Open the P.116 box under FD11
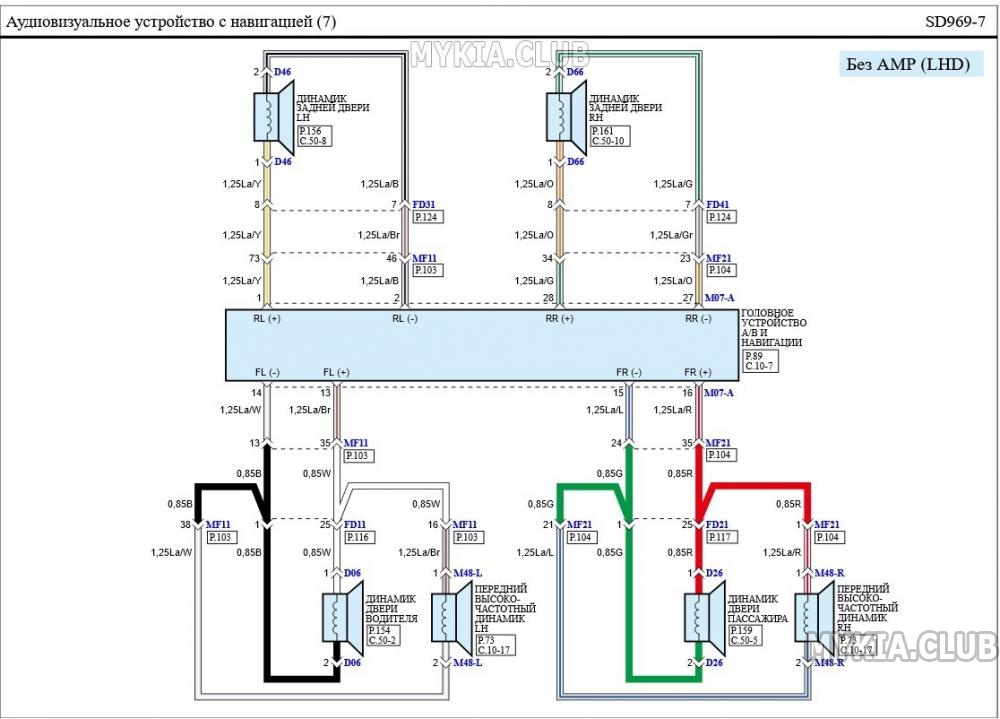 [358, 537]
